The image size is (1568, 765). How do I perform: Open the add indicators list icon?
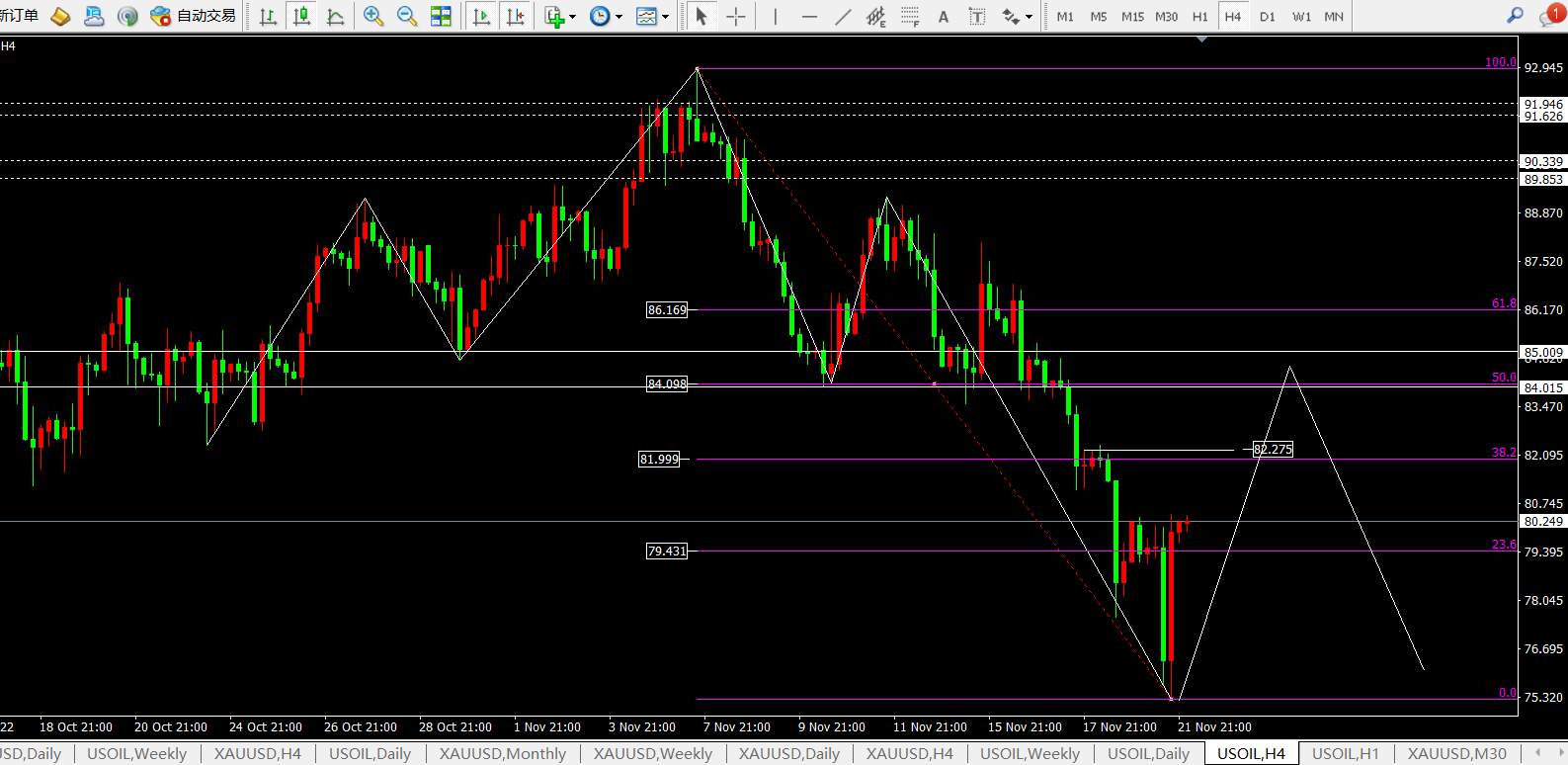554,16
